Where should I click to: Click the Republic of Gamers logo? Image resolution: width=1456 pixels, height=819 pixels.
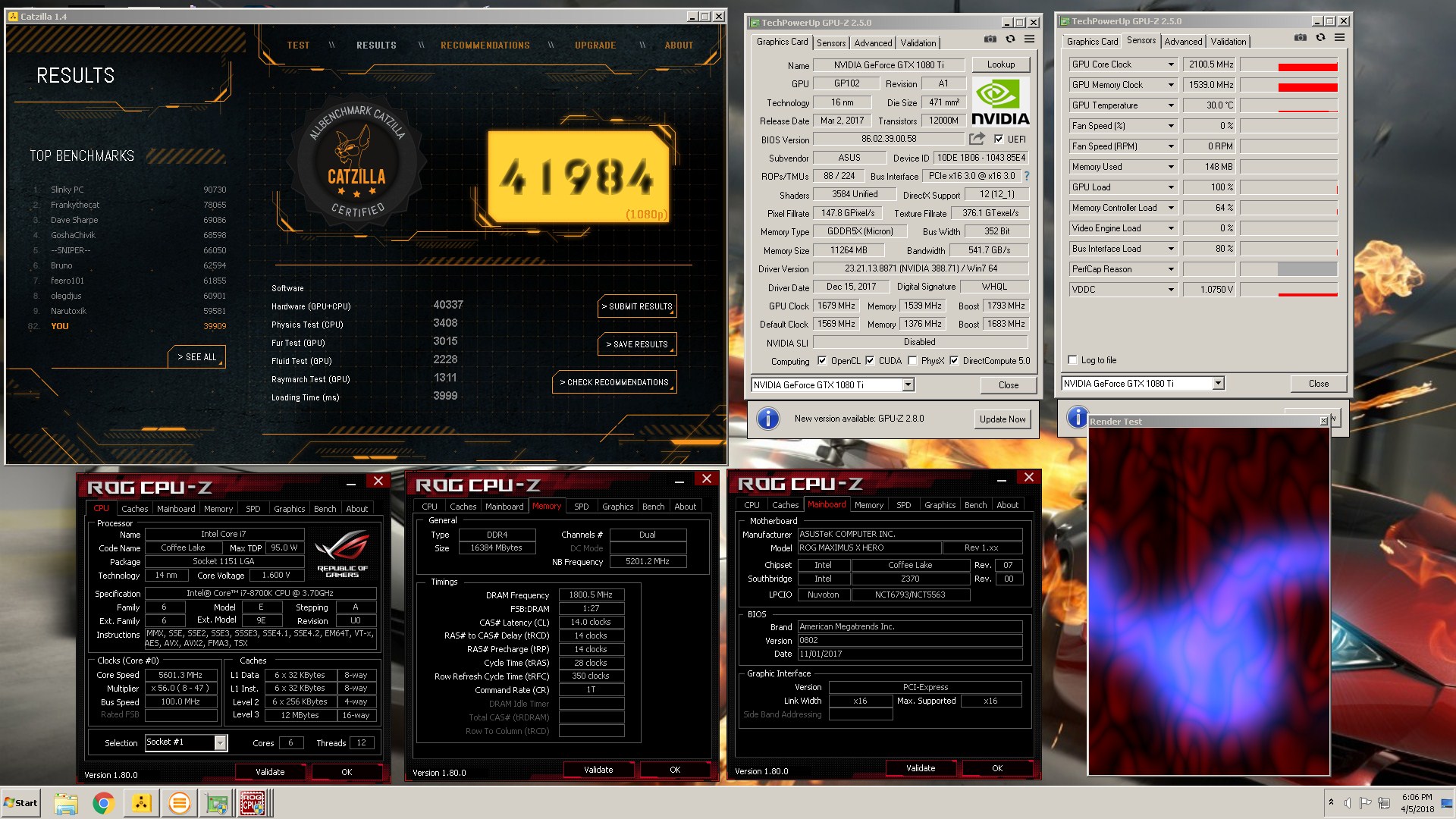tap(342, 554)
